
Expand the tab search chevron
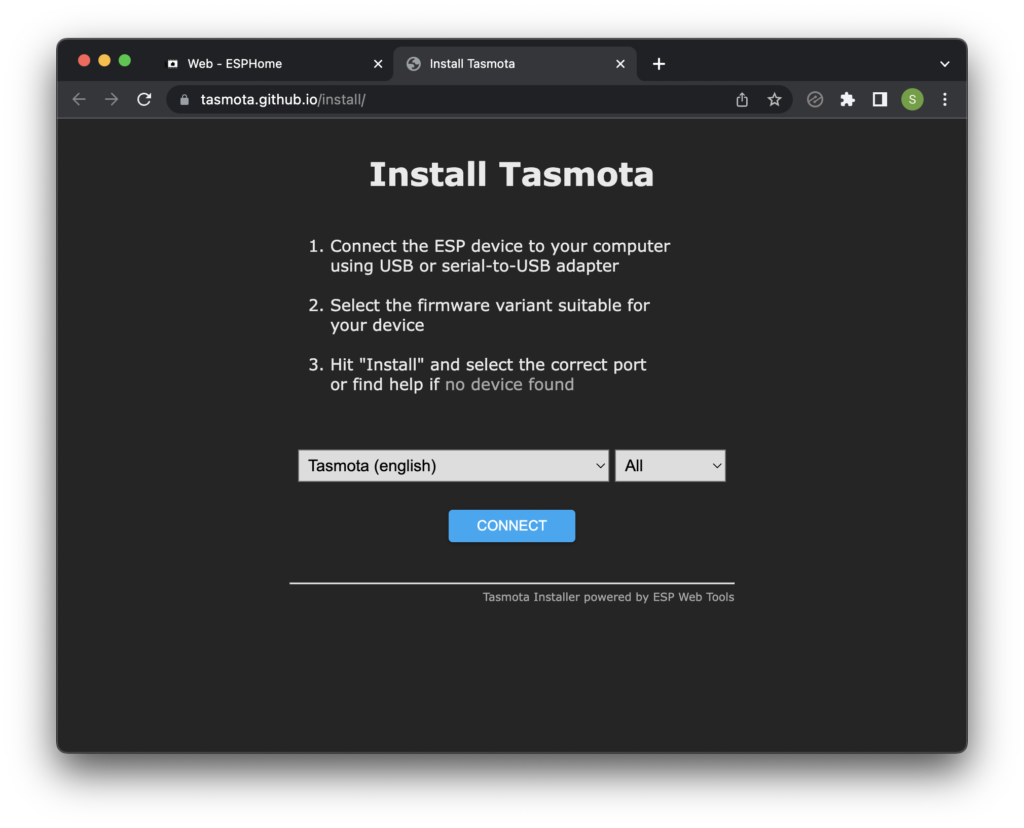[945, 64]
